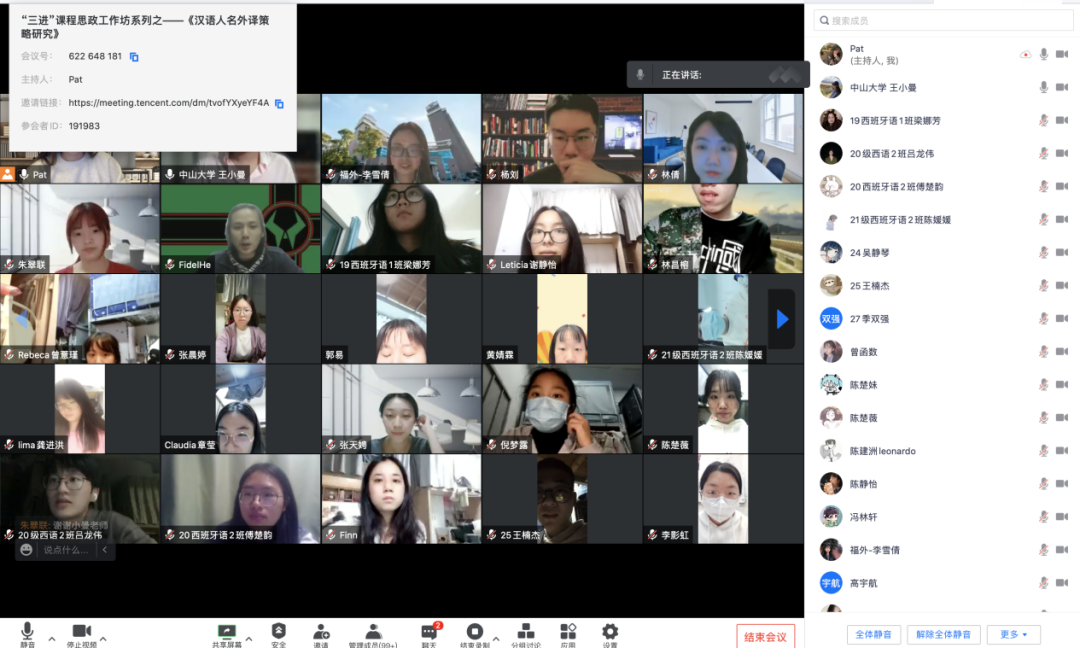Image resolution: width=1080 pixels, height=648 pixels.
Task: Open the chat (聊天) icon with badge
Action: point(429,632)
